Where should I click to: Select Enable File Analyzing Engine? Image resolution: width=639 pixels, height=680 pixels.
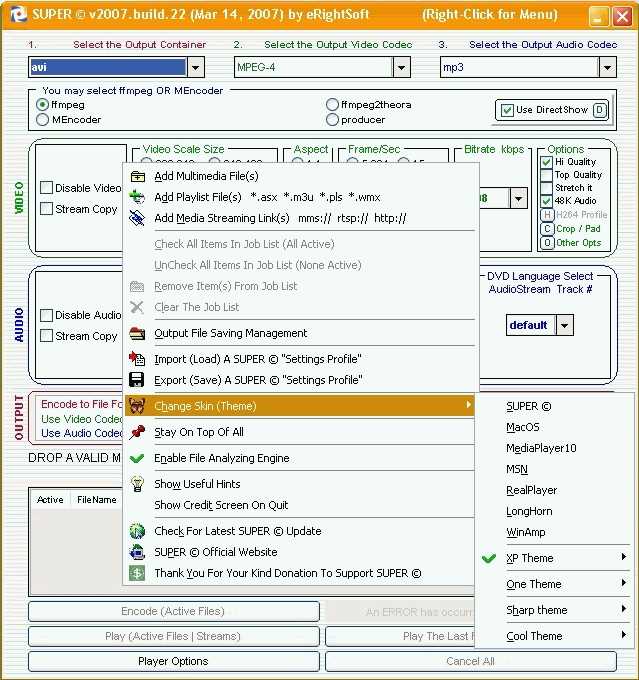[x=221, y=458]
